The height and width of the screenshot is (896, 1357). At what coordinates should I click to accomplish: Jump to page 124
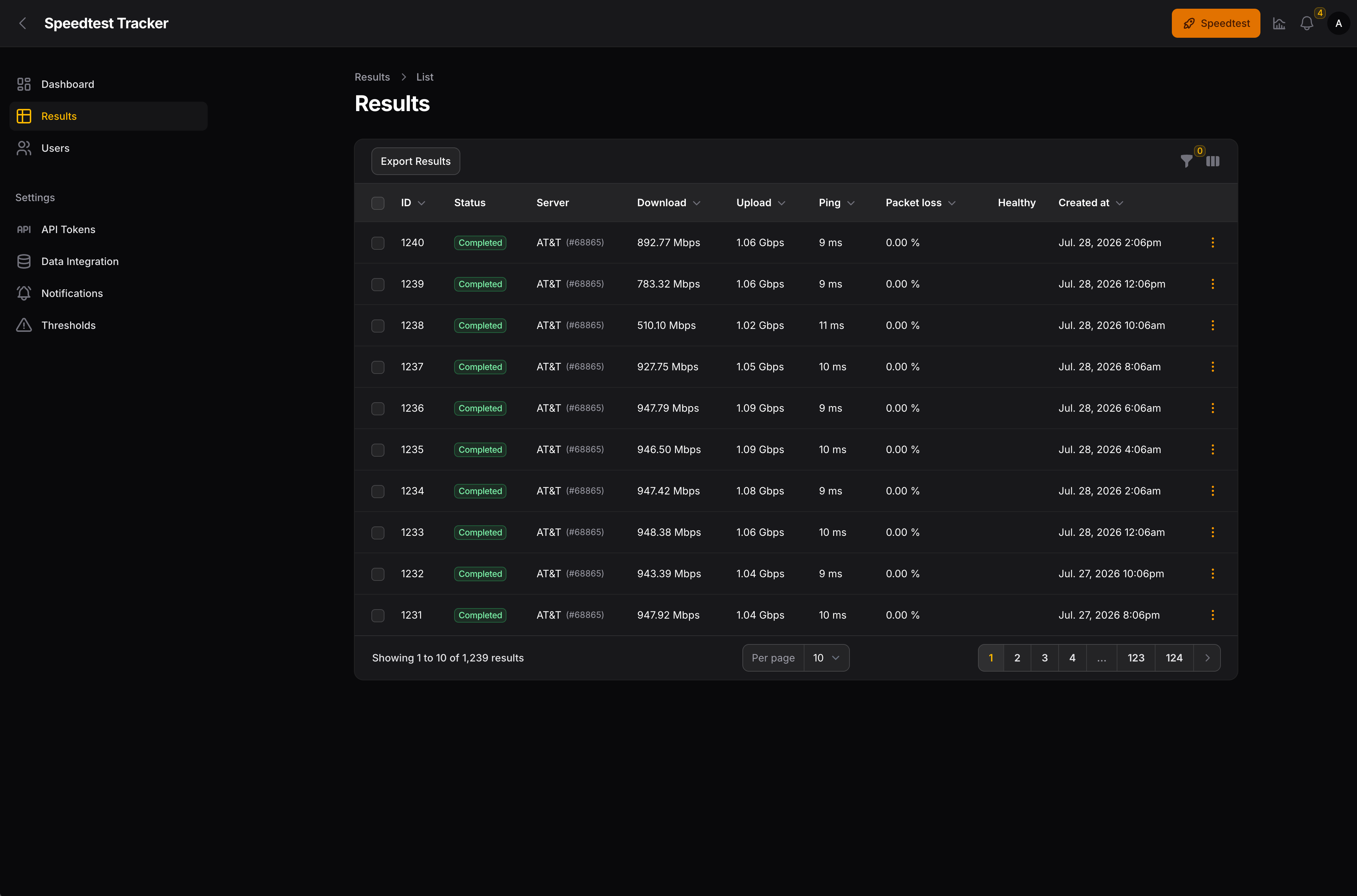coord(1174,658)
